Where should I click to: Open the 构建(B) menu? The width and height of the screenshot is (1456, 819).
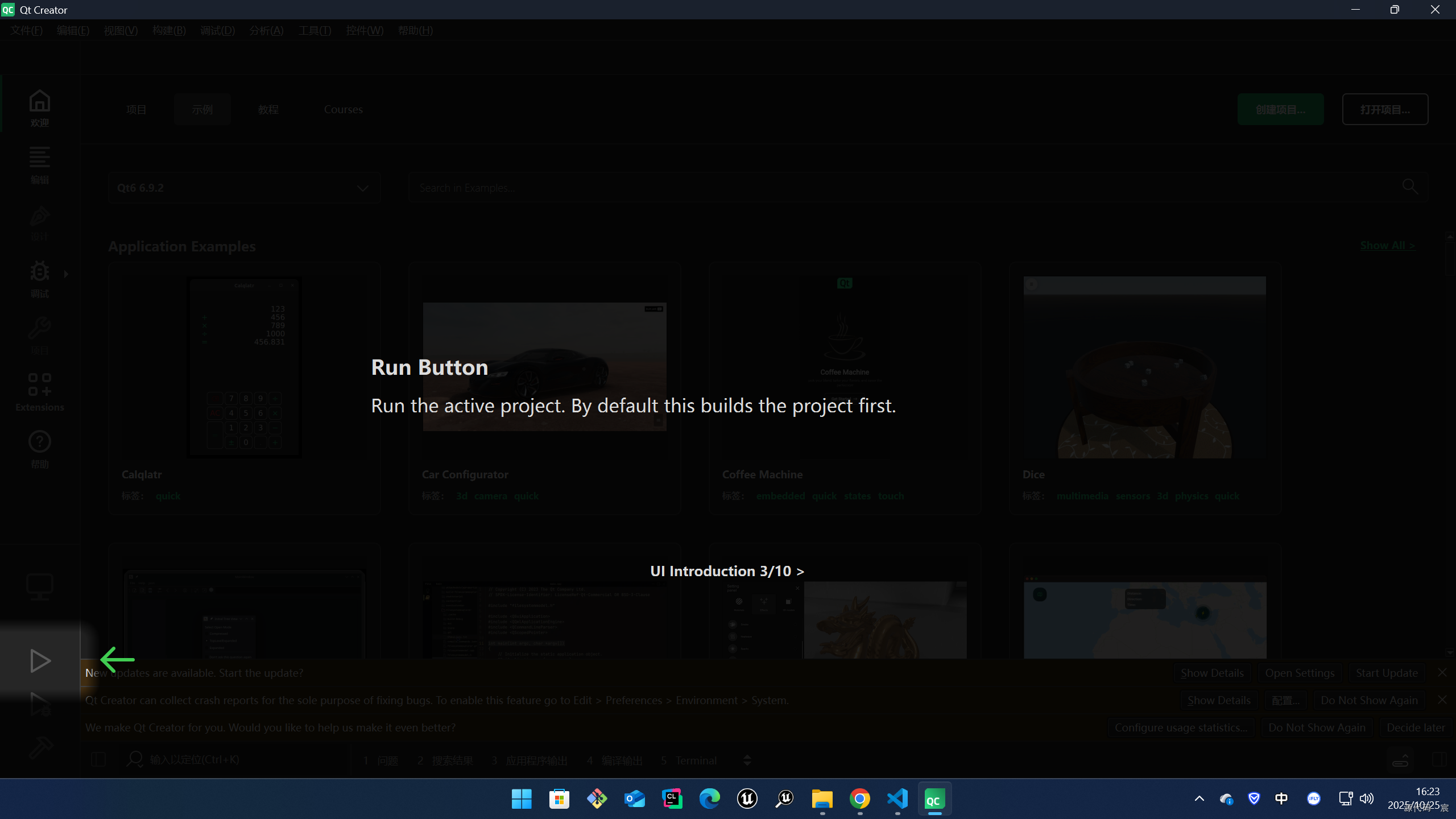coord(169,31)
